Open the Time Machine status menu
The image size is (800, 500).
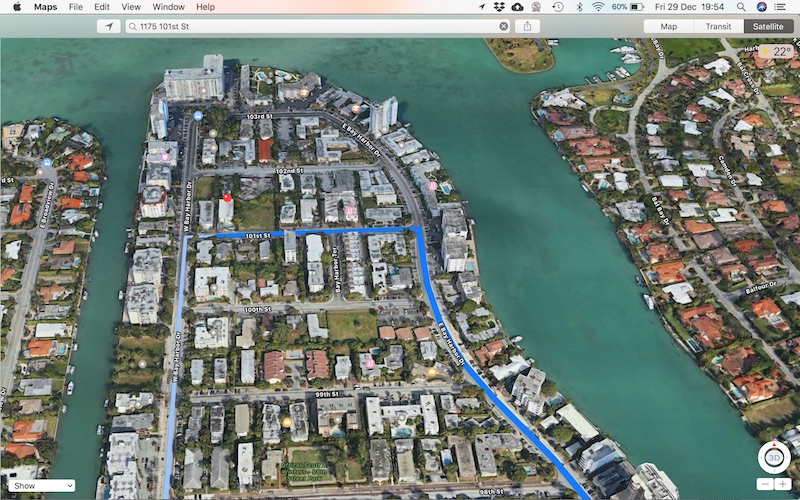pyautogui.click(x=557, y=7)
